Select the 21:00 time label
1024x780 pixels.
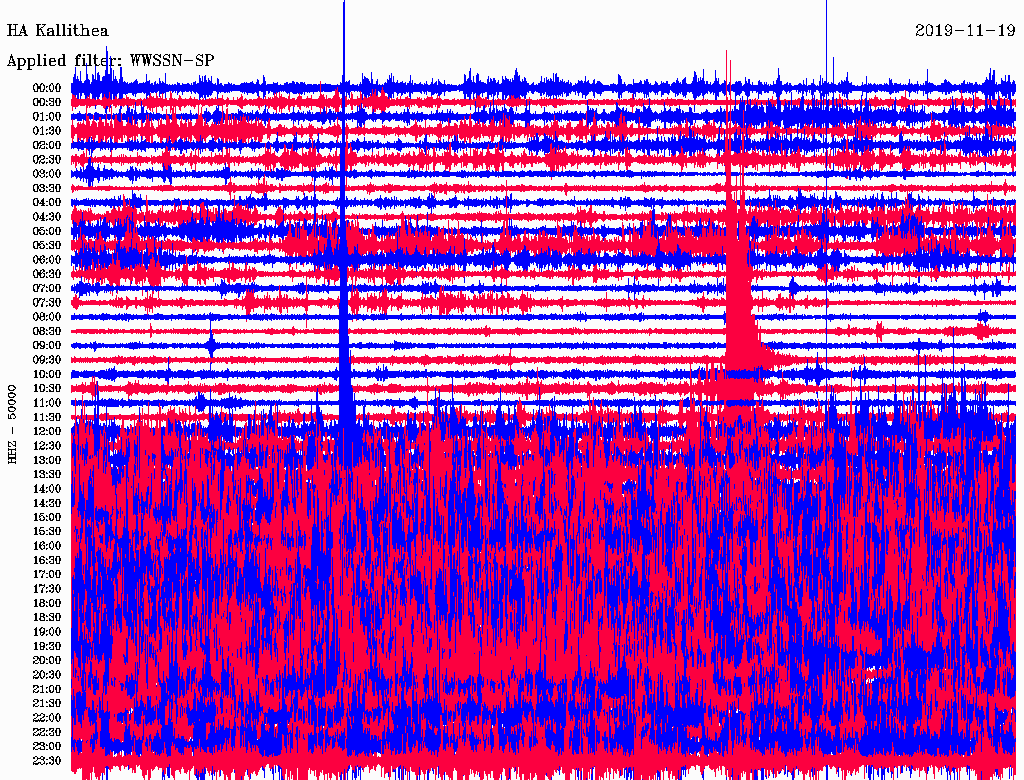click(x=47, y=690)
